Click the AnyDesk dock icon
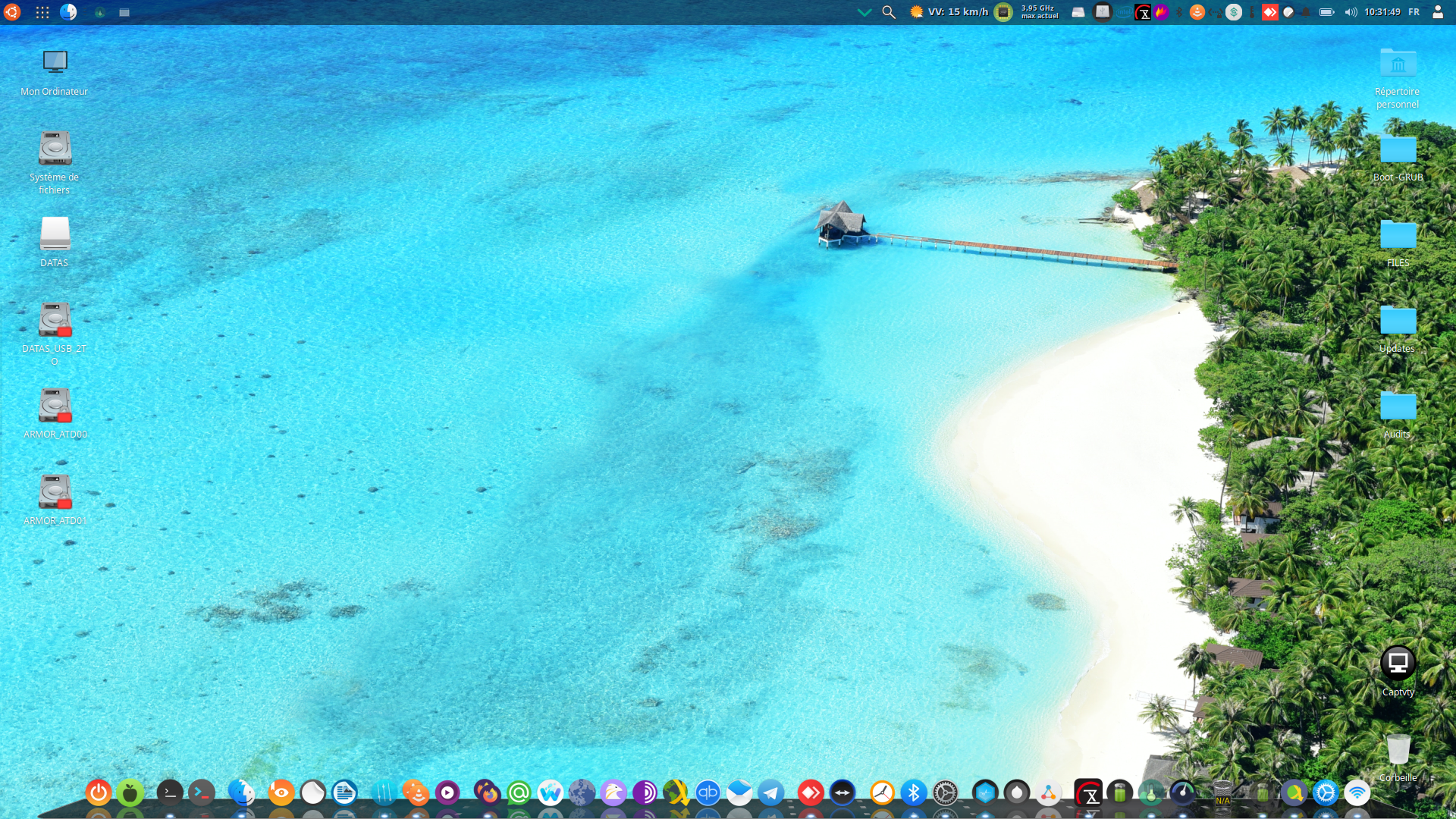Viewport: 1456px width, 819px height. pyautogui.click(x=811, y=793)
